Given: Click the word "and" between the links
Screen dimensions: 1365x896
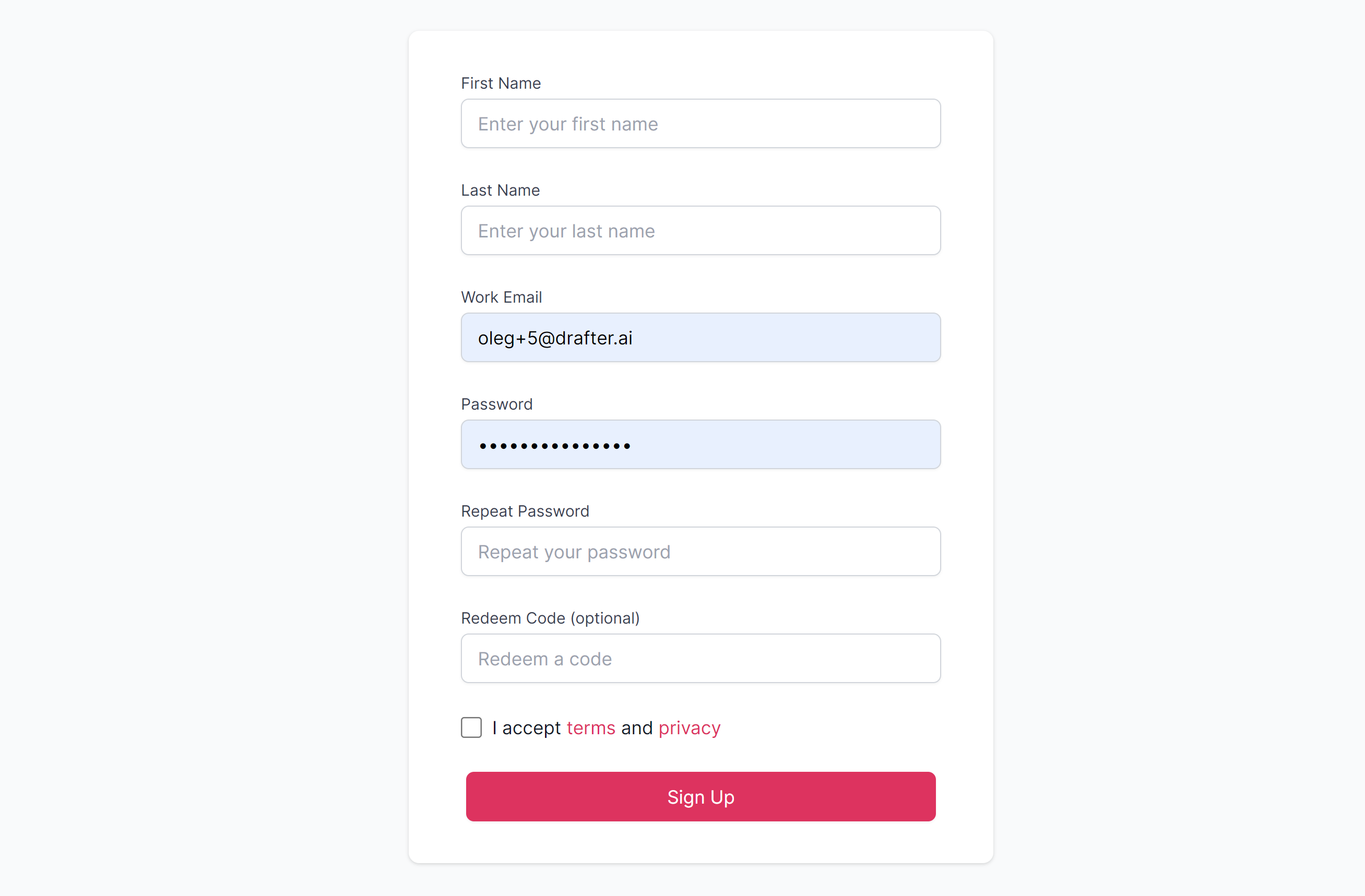Looking at the screenshot, I should coord(637,728).
